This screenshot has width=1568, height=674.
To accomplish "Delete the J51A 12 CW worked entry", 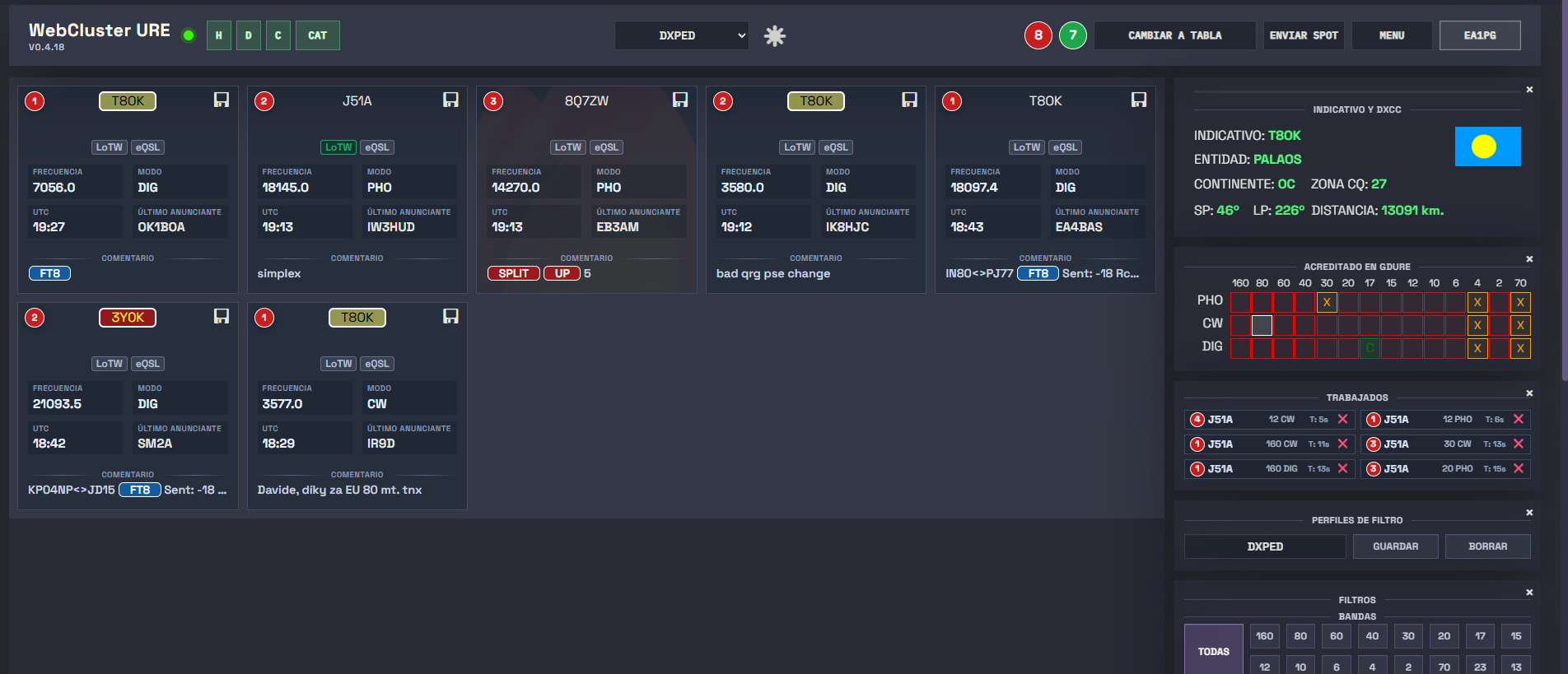I will pyautogui.click(x=1342, y=420).
